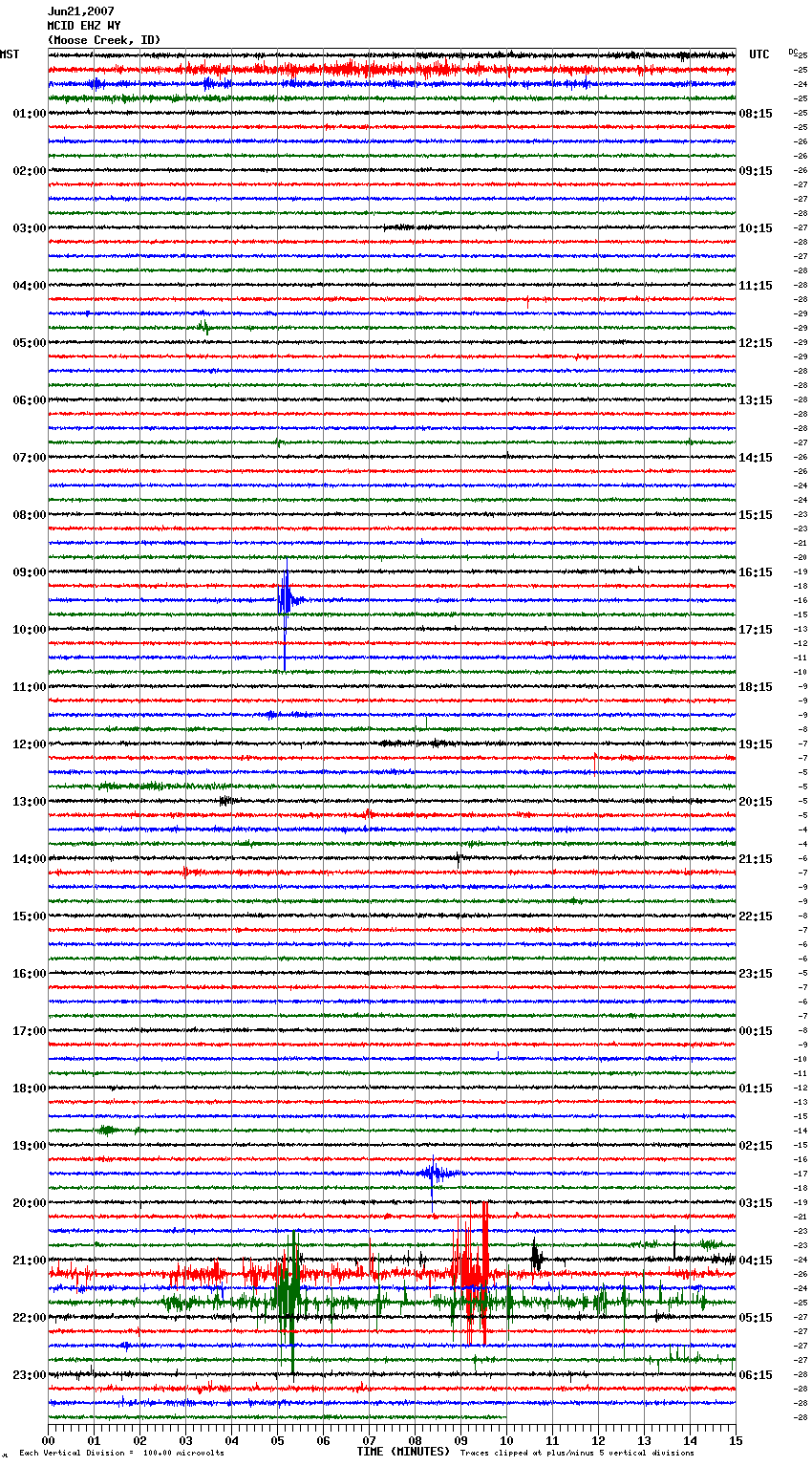Click the "05:15" UTC time label
Image resolution: width=812 pixels, height=1466 pixels.
[756, 1318]
